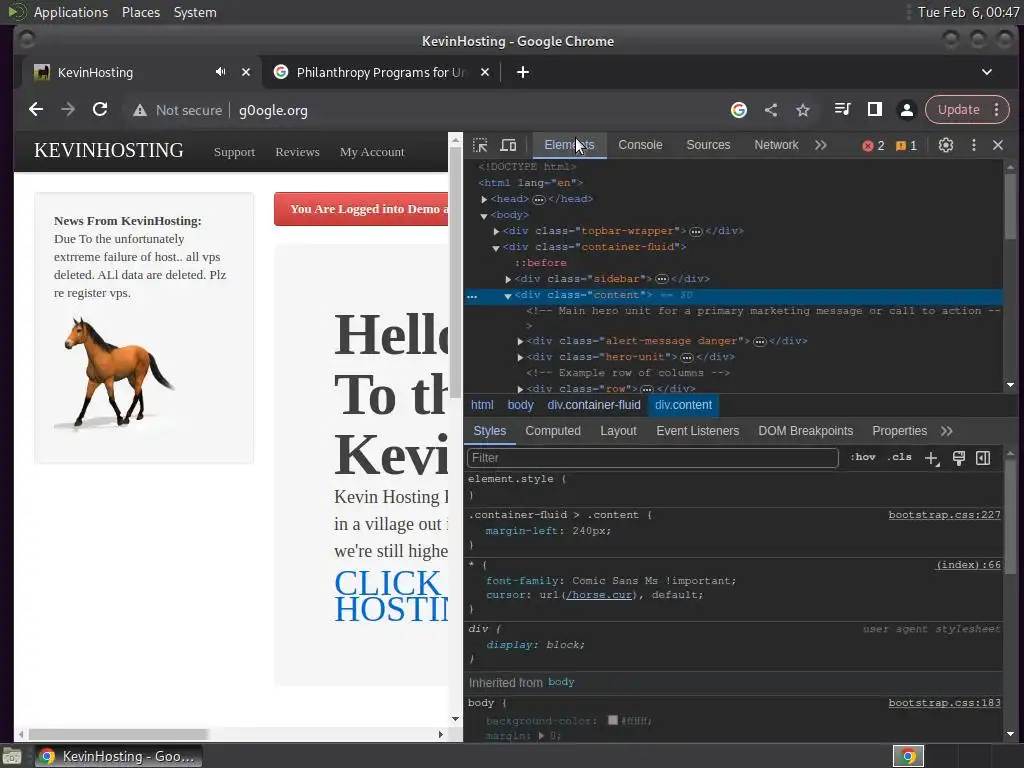Click the new style rule plus icon

click(x=932, y=458)
